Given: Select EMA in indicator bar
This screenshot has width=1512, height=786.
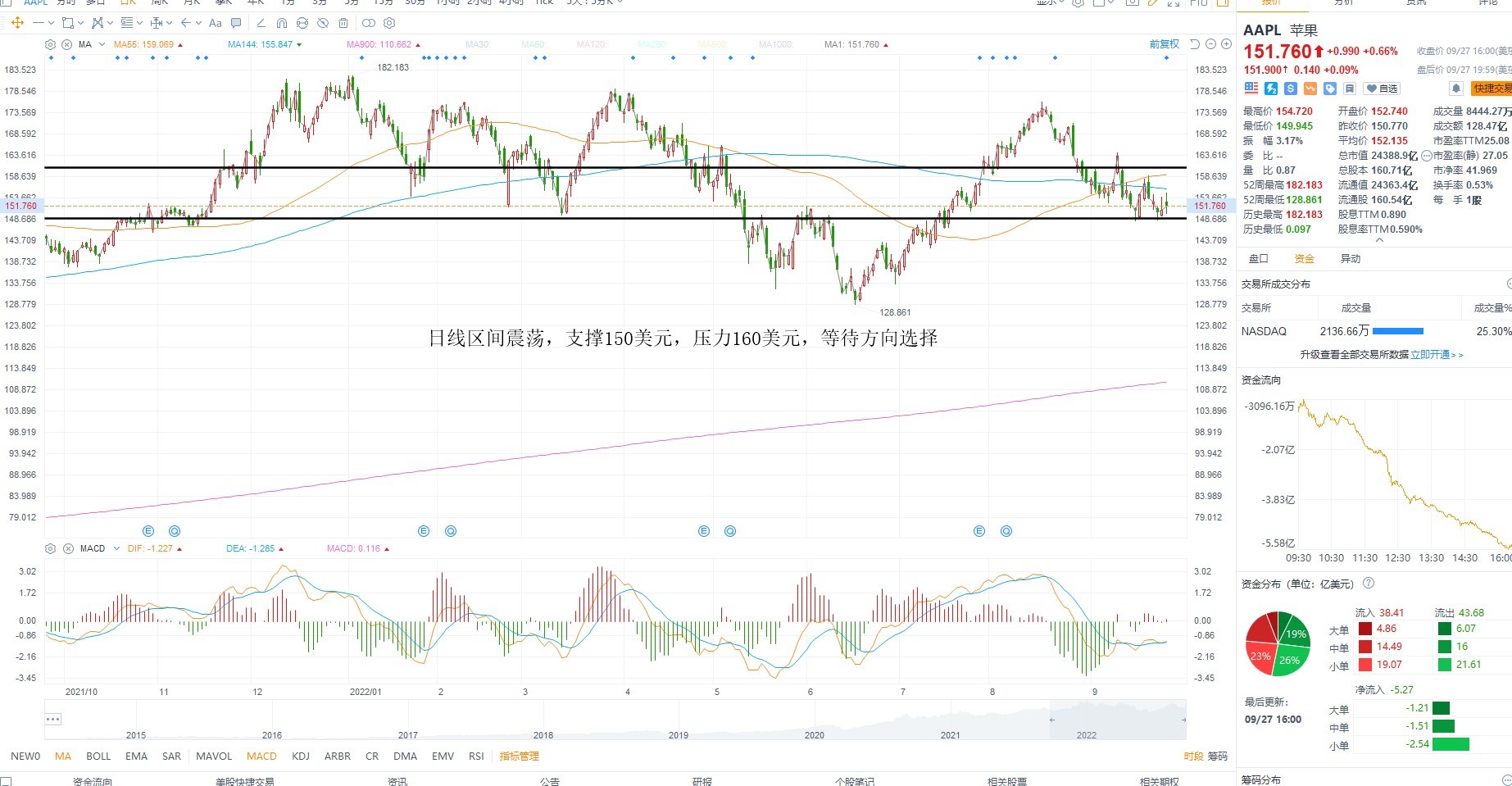Looking at the screenshot, I should click(x=136, y=756).
